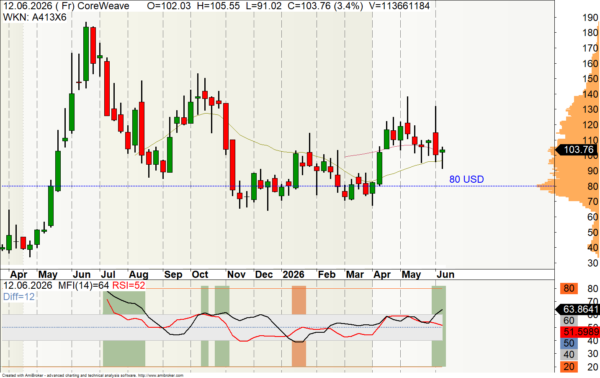
Task: Click the Diff=12 indicator label
Action: [19, 297]
